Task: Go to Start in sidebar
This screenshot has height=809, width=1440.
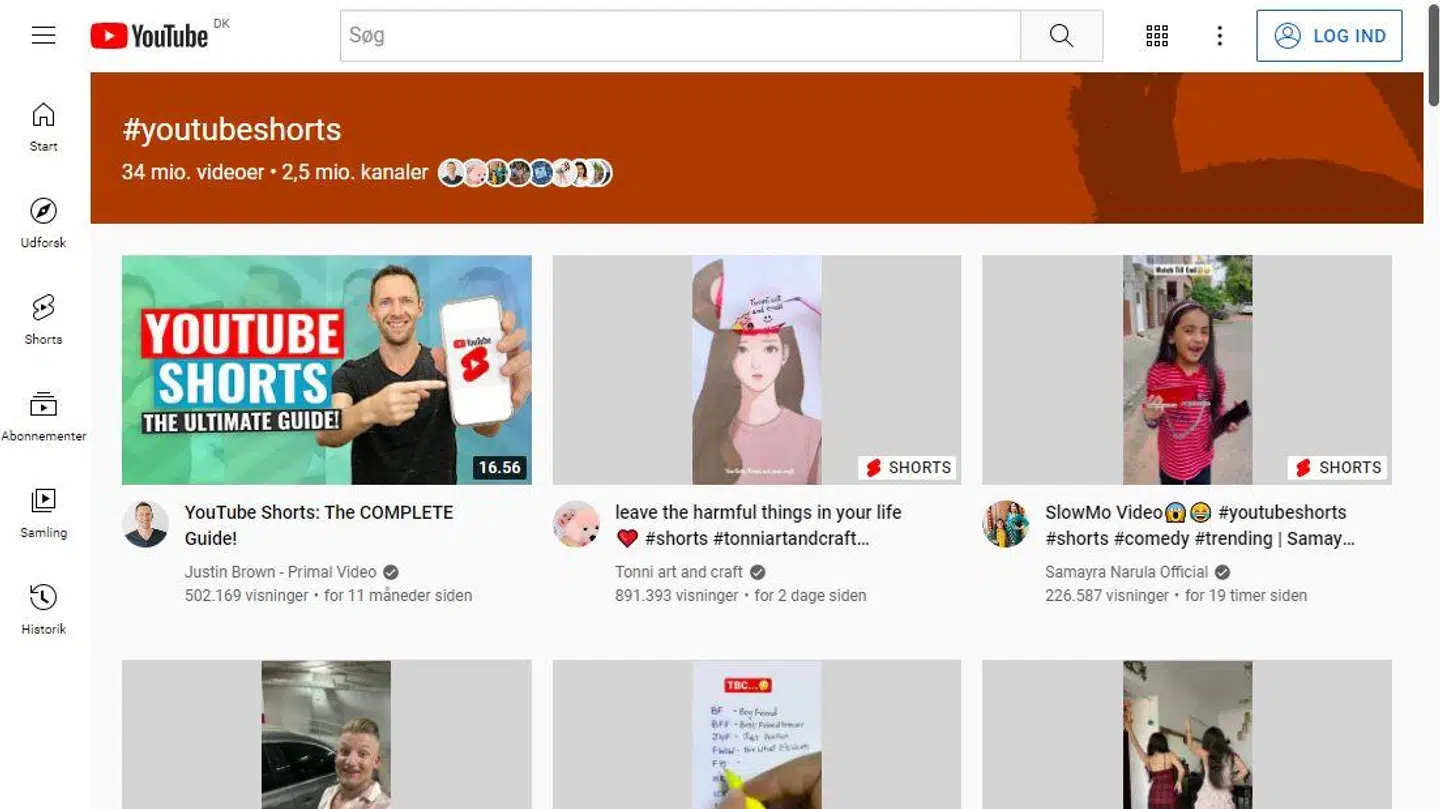Action: tap(43, 126)
